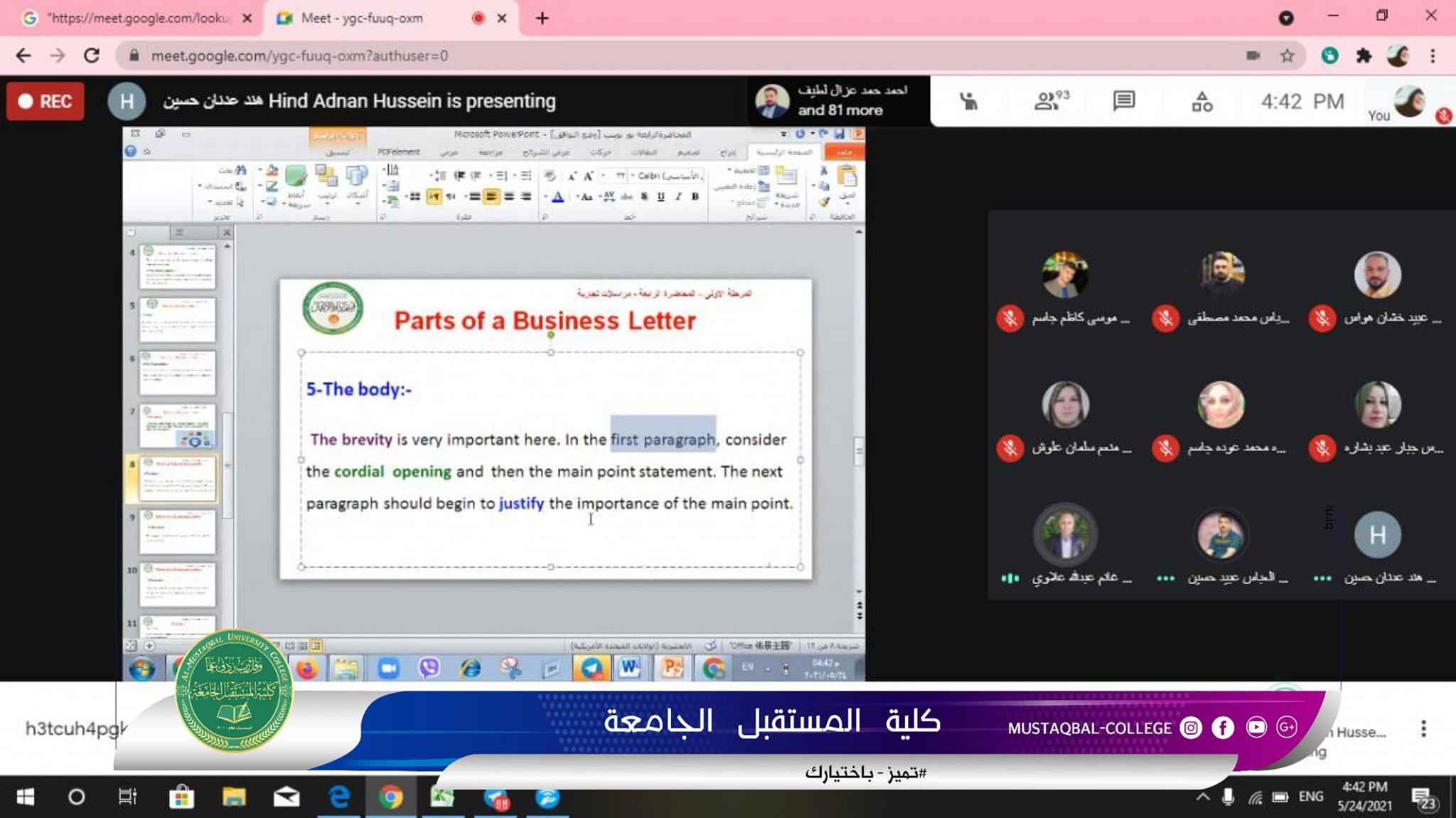Open Microsoft Edge from the taskbar
1456x818 pixels.
click(x=339, y=797)
